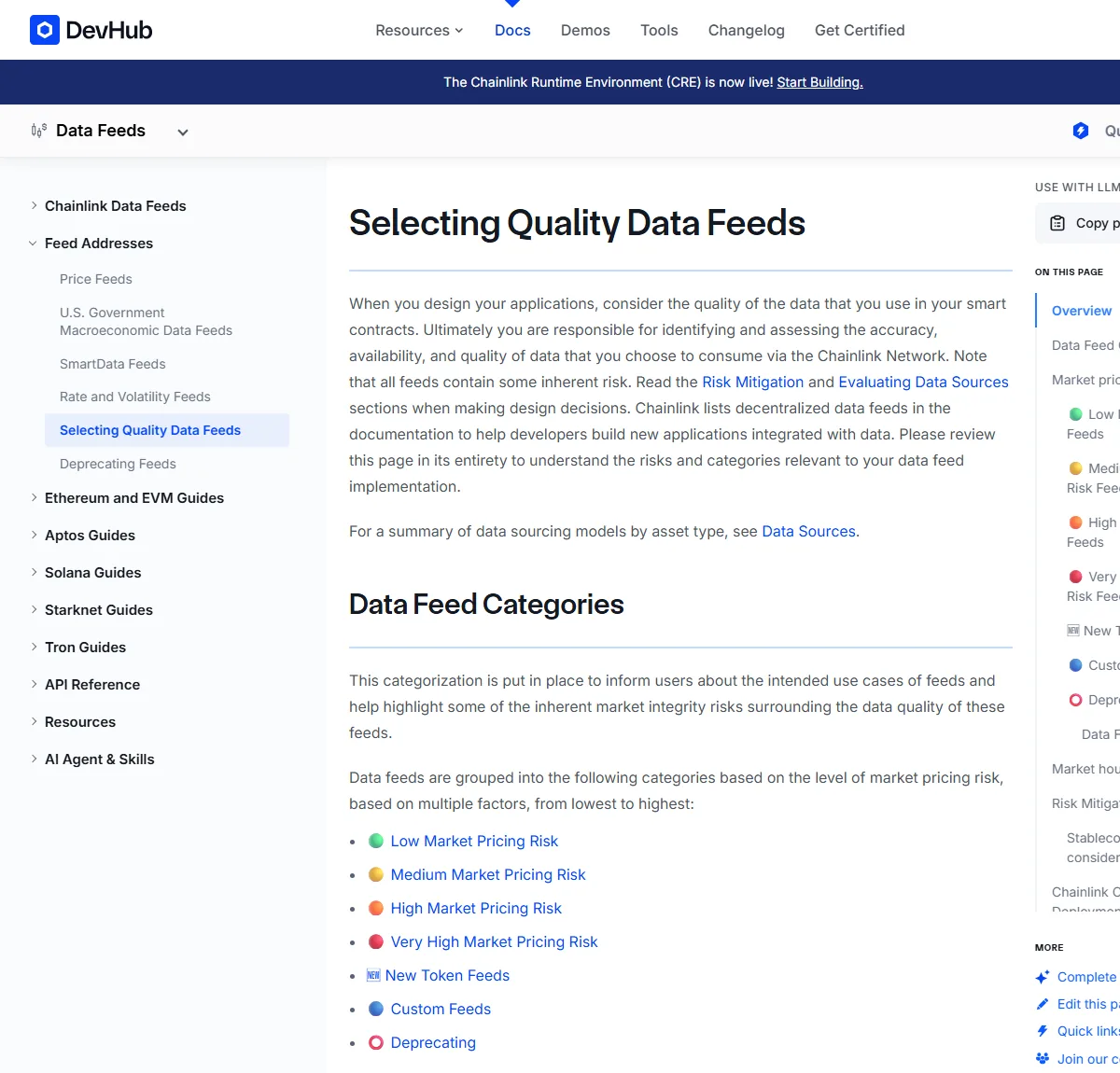Open the Risk Mitigation link
This screenshot has height=1073, width=1120.
752,382
